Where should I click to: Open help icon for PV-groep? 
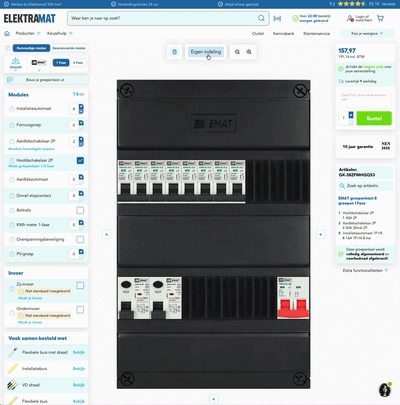coord(12,254)
